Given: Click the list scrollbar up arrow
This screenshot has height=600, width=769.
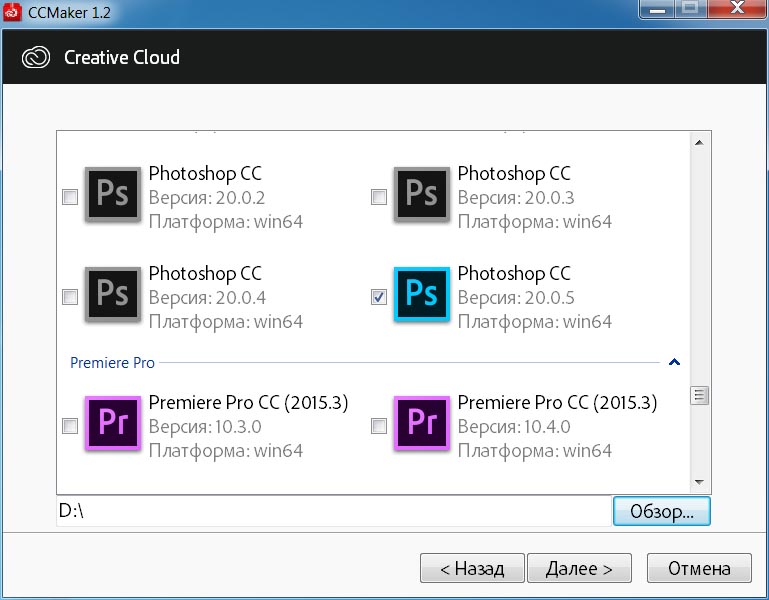Looking at the screenshot, I should pos(699,143).
